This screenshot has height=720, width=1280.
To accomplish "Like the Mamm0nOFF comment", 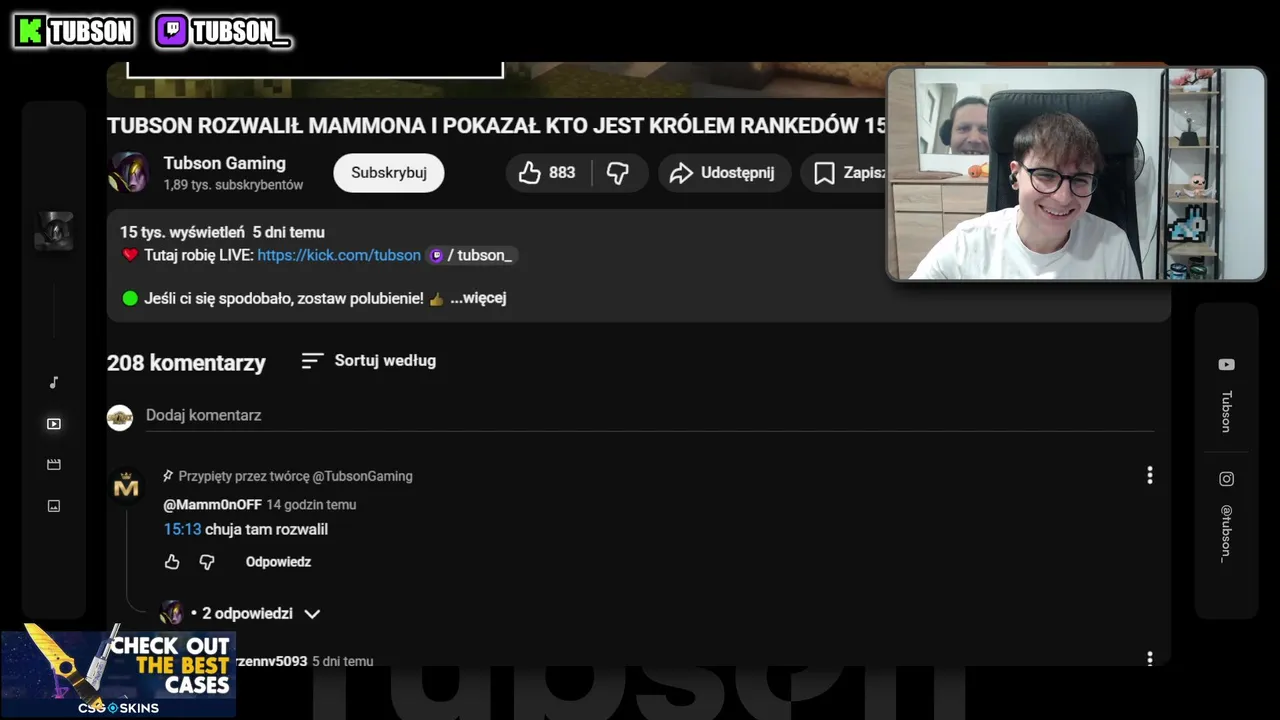I will (172, 562).
